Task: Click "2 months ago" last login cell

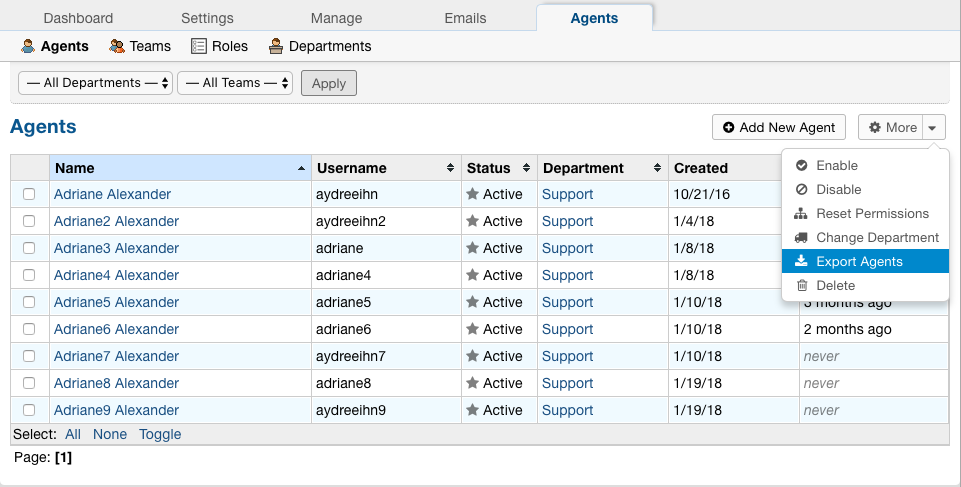Action: [847, 330]
